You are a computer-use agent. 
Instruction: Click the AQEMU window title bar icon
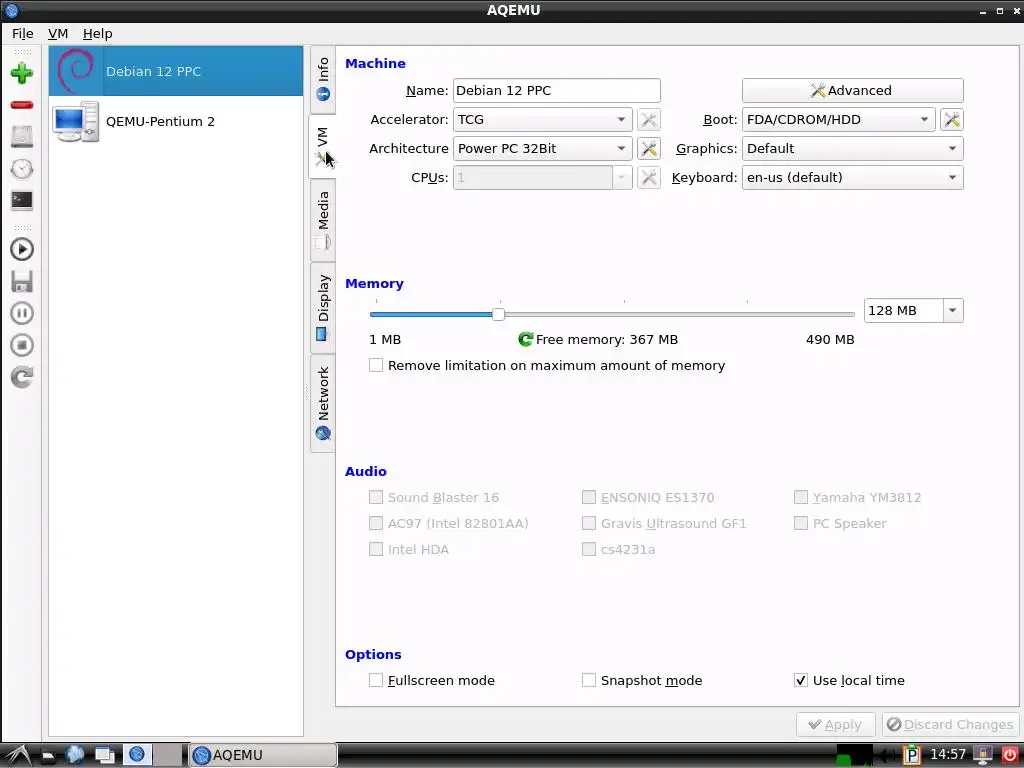(x=11, y=10)
